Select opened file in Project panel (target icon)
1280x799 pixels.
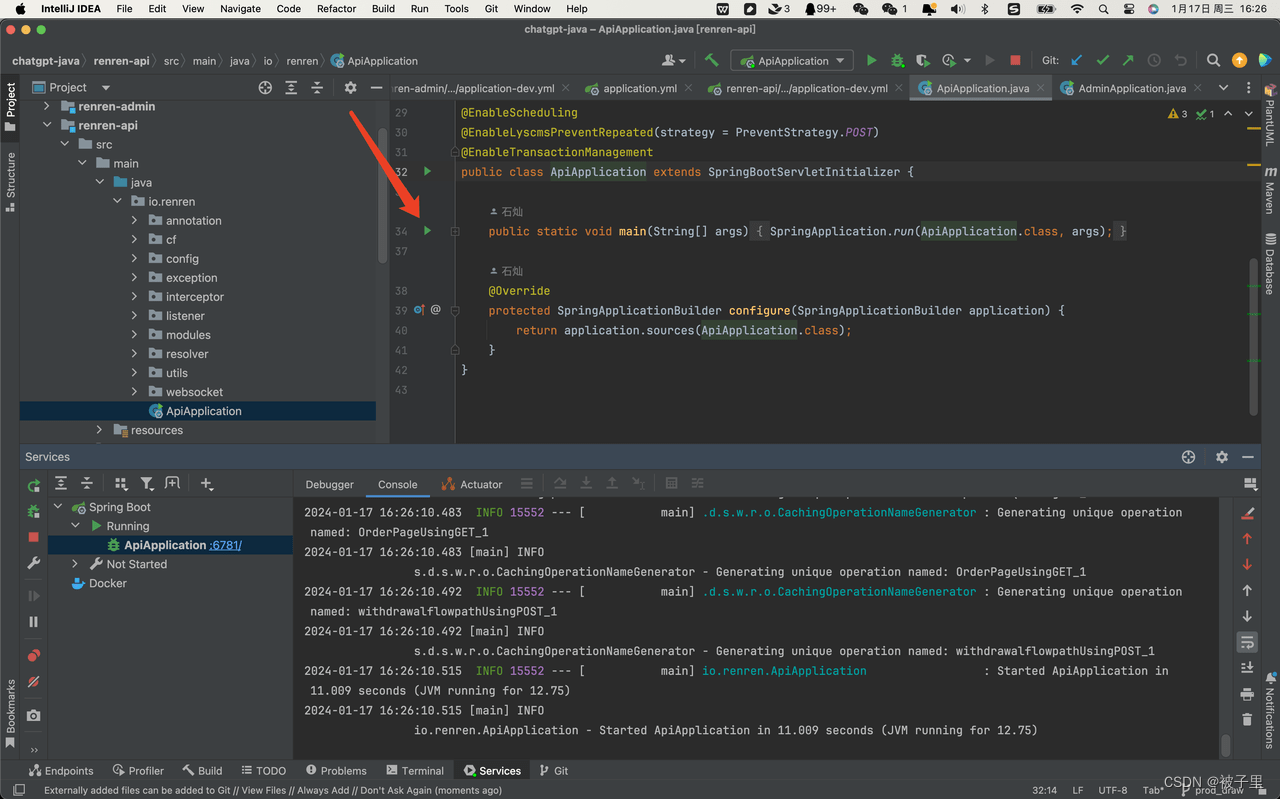tap(265, 88)
